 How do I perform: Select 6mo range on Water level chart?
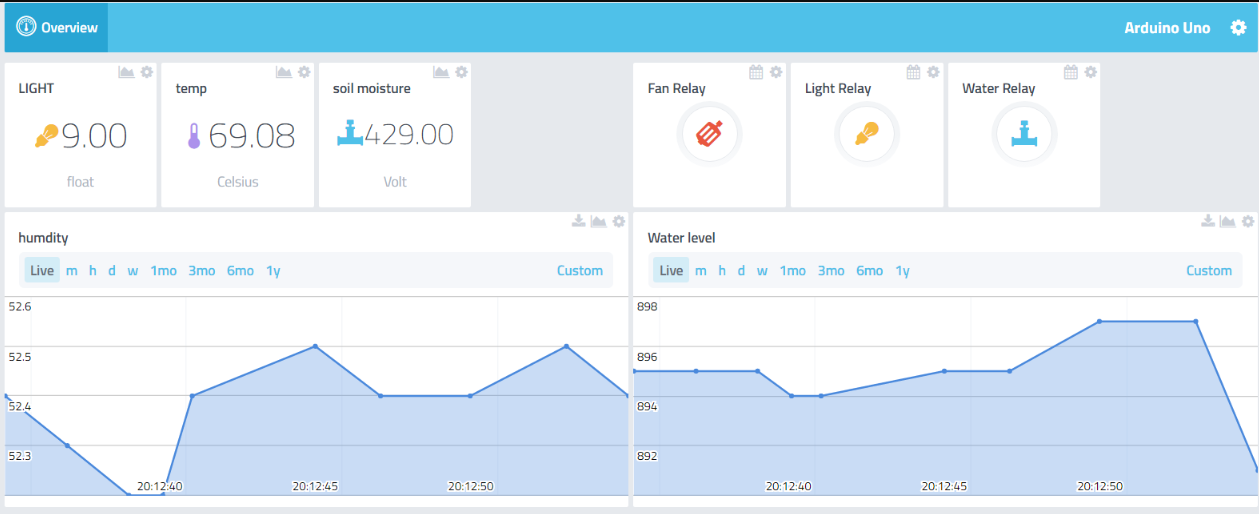click(x=869, y=271)
